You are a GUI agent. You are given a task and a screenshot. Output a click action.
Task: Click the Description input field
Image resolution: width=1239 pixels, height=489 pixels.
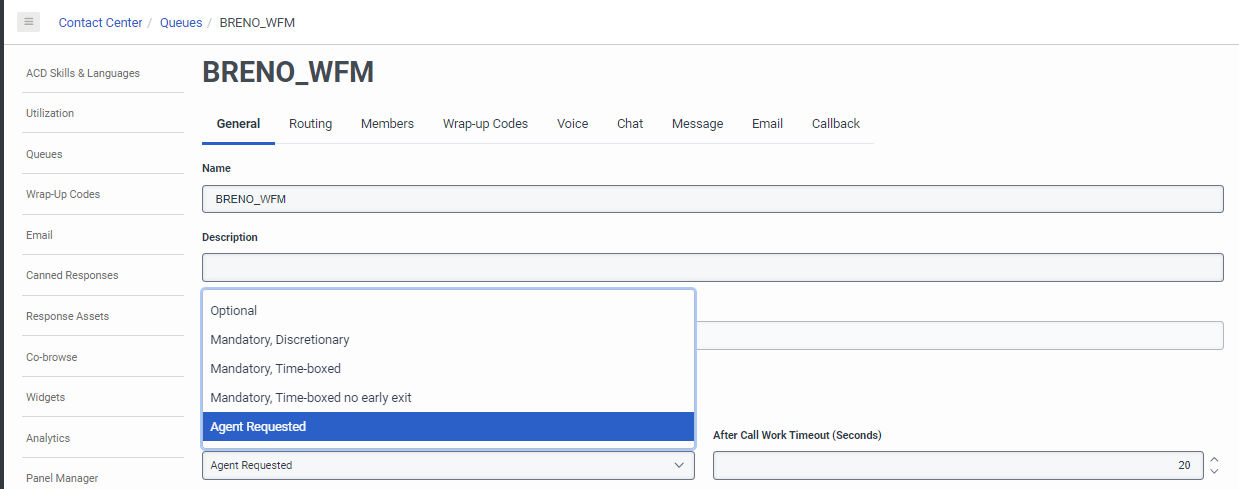(712, 268)
